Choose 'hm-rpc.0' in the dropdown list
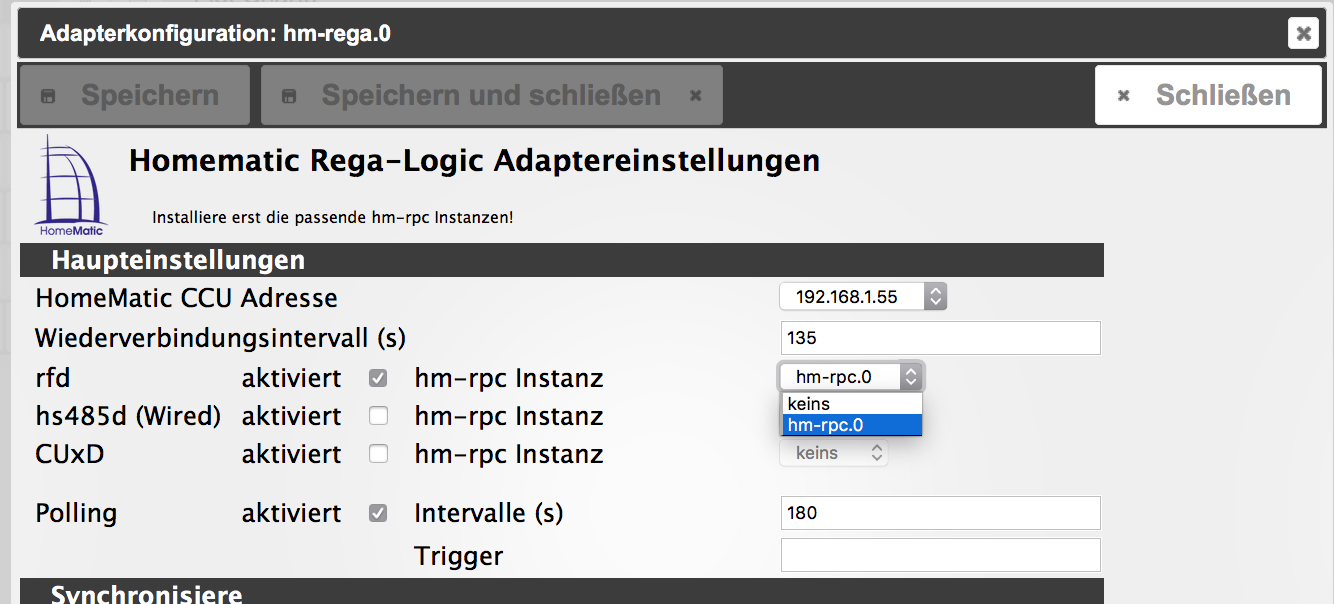This screenshot has height=604, width=1334. [851, 425]
